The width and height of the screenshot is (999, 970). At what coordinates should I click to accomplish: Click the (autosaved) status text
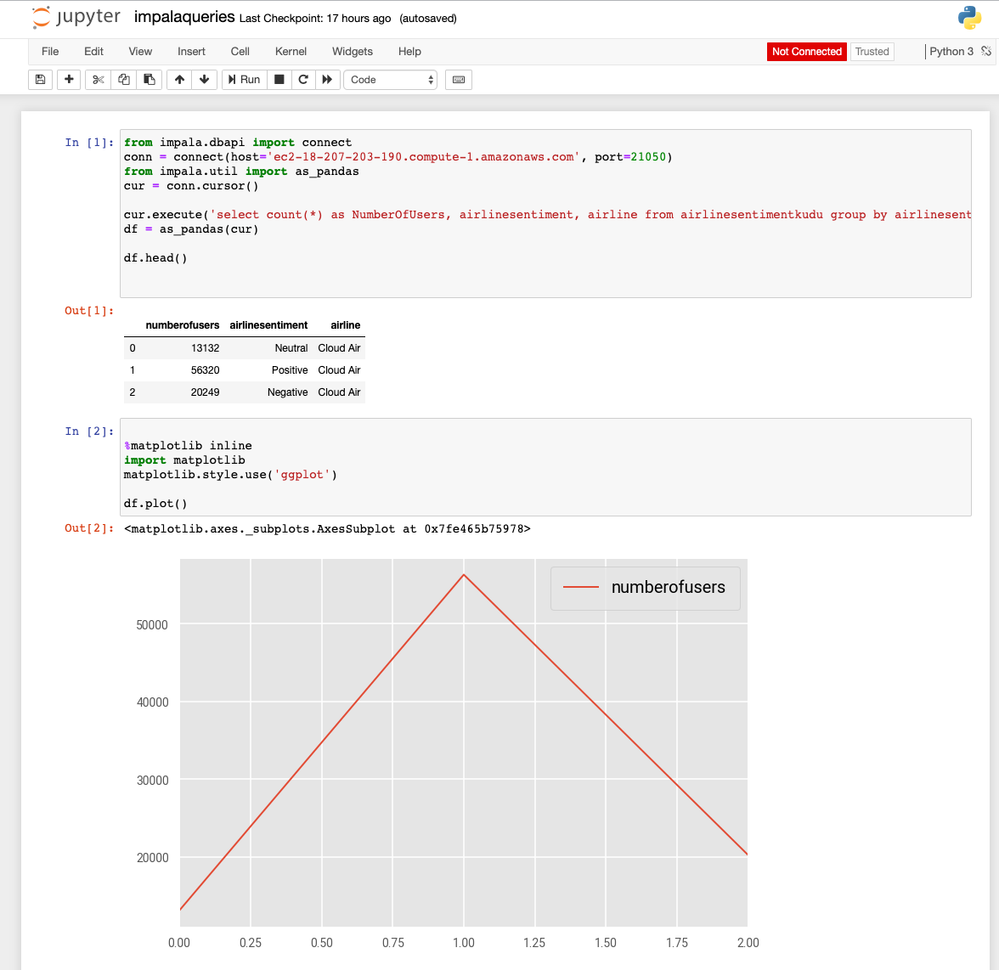click(x=428, y=18)
